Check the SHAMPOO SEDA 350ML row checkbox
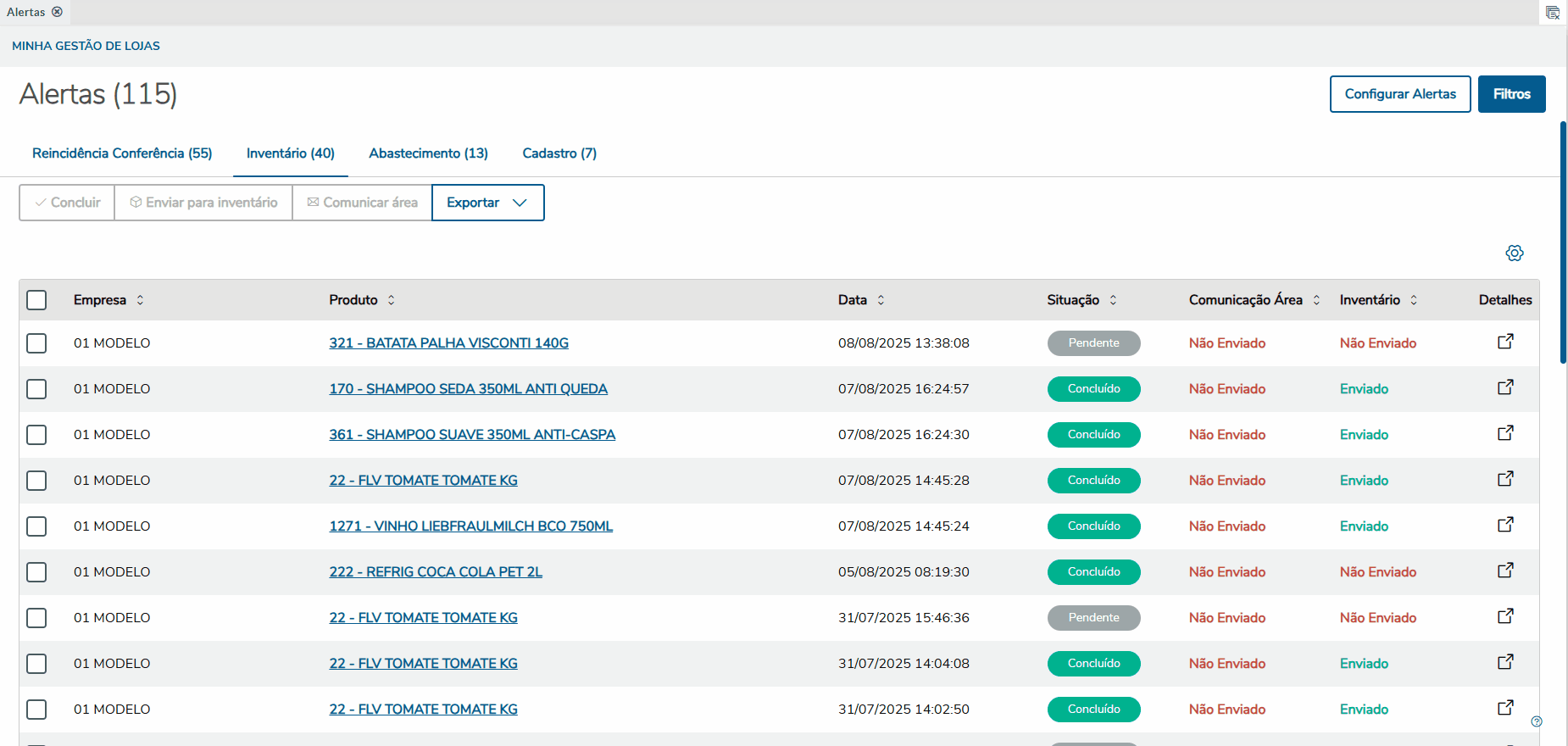This screenshot has width=1568, height=746. pos(36,389)
